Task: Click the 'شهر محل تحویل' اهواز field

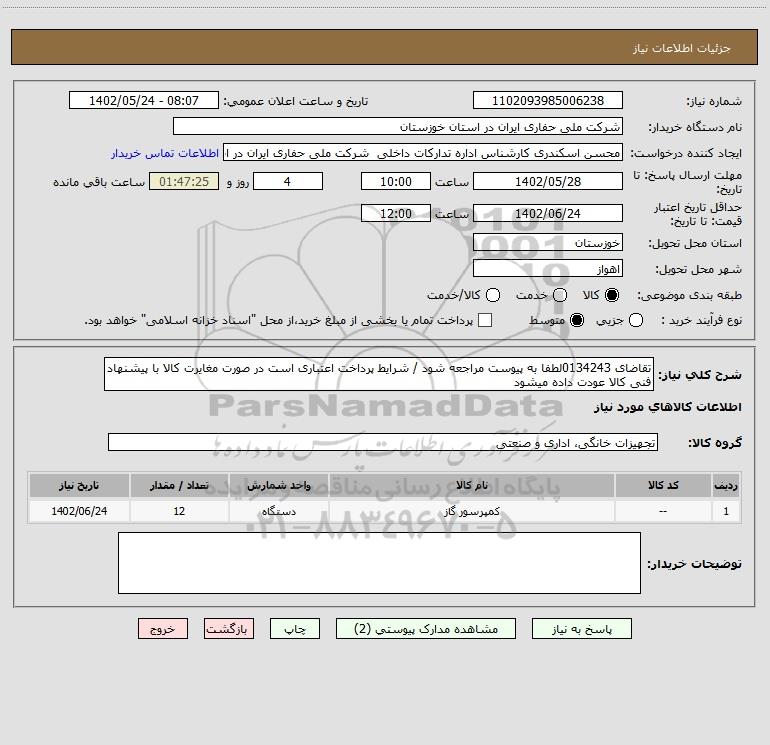Action: [x=547, y=268]
